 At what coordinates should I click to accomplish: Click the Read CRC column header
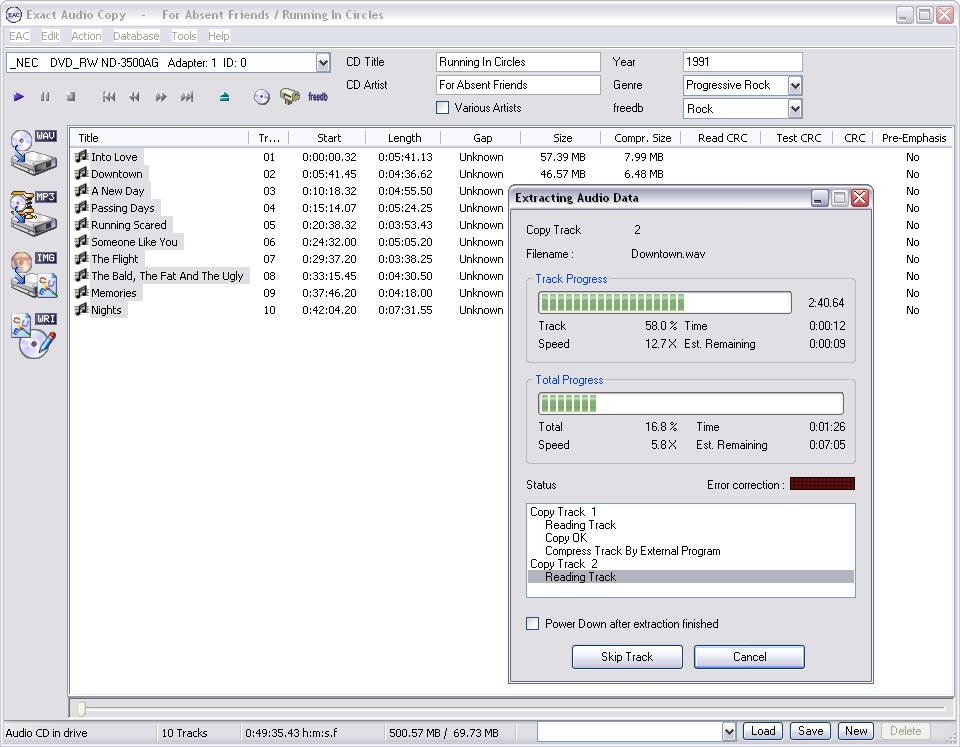[x=722, y=138]
